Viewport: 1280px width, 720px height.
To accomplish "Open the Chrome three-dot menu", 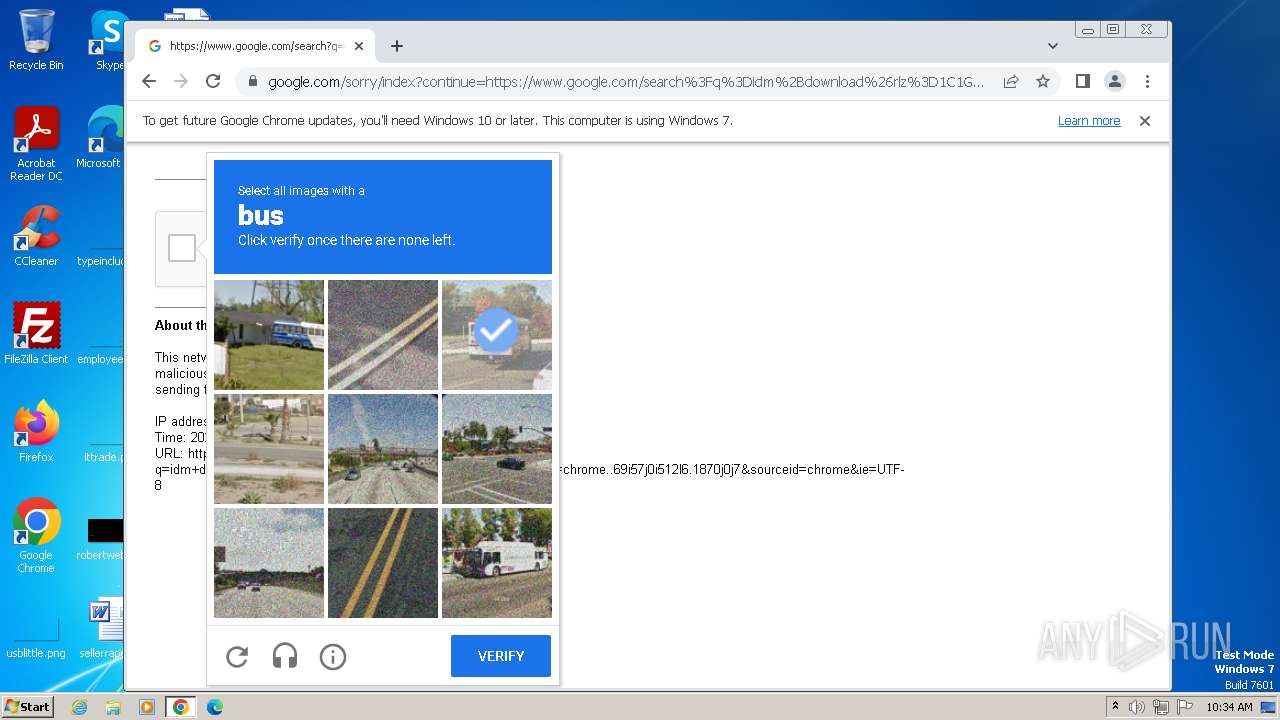I will pos(1147,81).
